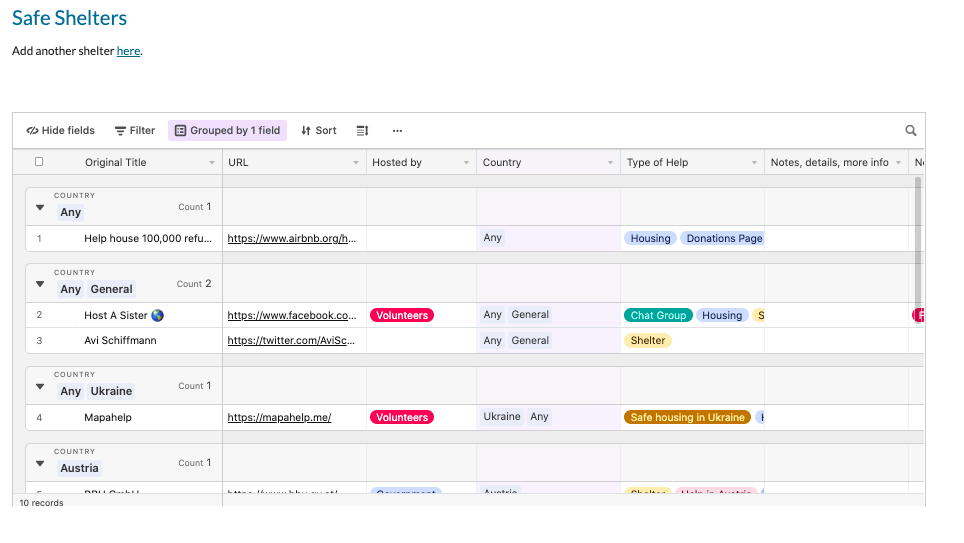
Task: Select 'Help house 100,000 refu...' row title
Action: pos(148,239)
